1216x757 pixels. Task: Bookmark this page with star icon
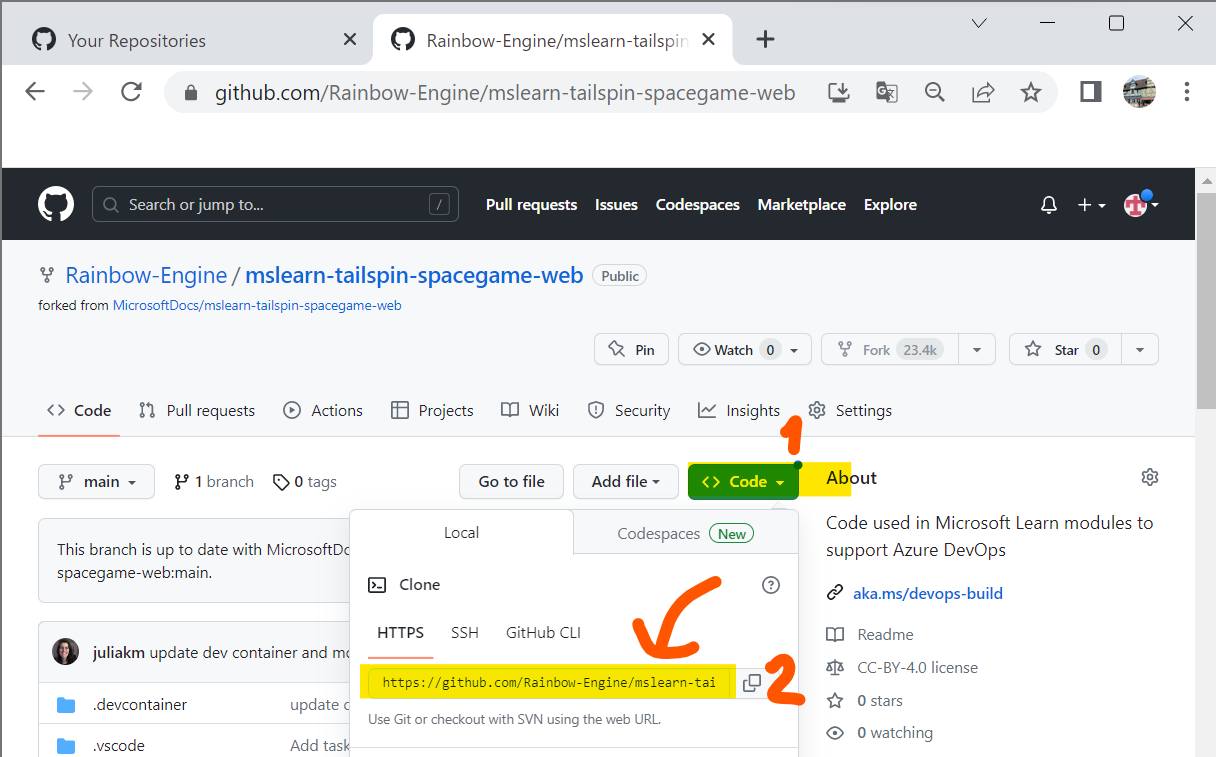pos(1031,92)
